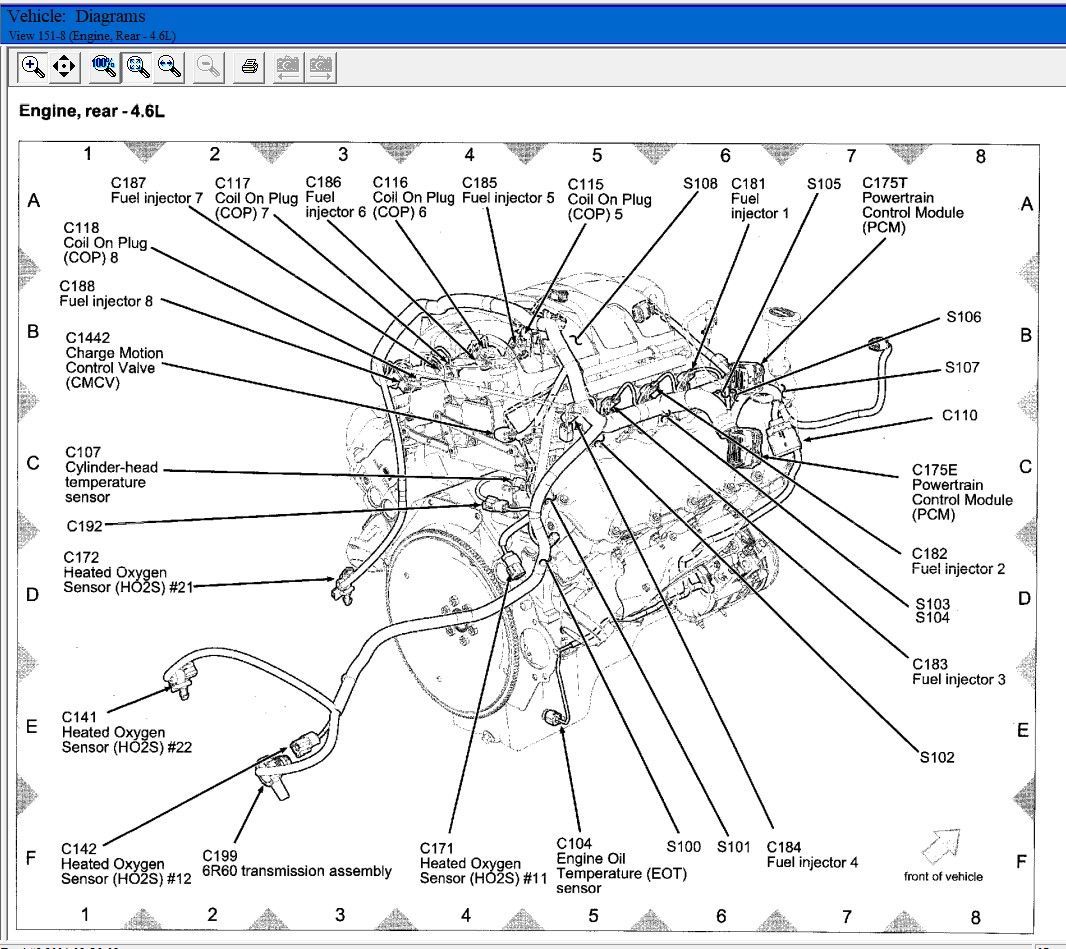The height and width of the screenshot is (949, 1066).
Task: Click the S102 splice label
Action: click(937, 757)
